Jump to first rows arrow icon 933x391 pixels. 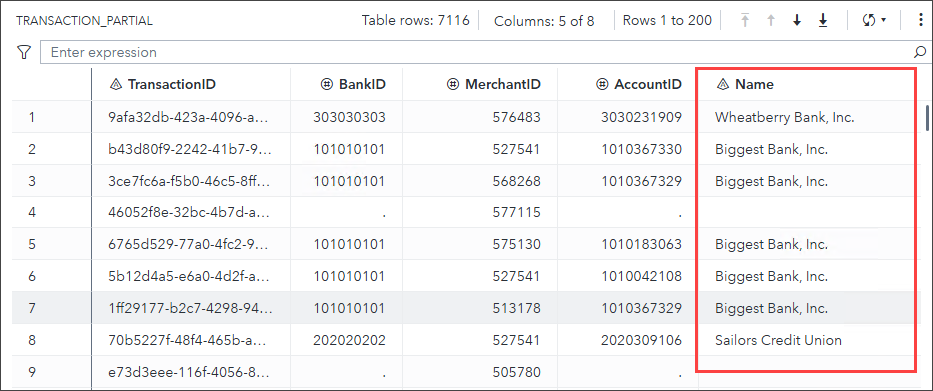(x=745, y=20)
